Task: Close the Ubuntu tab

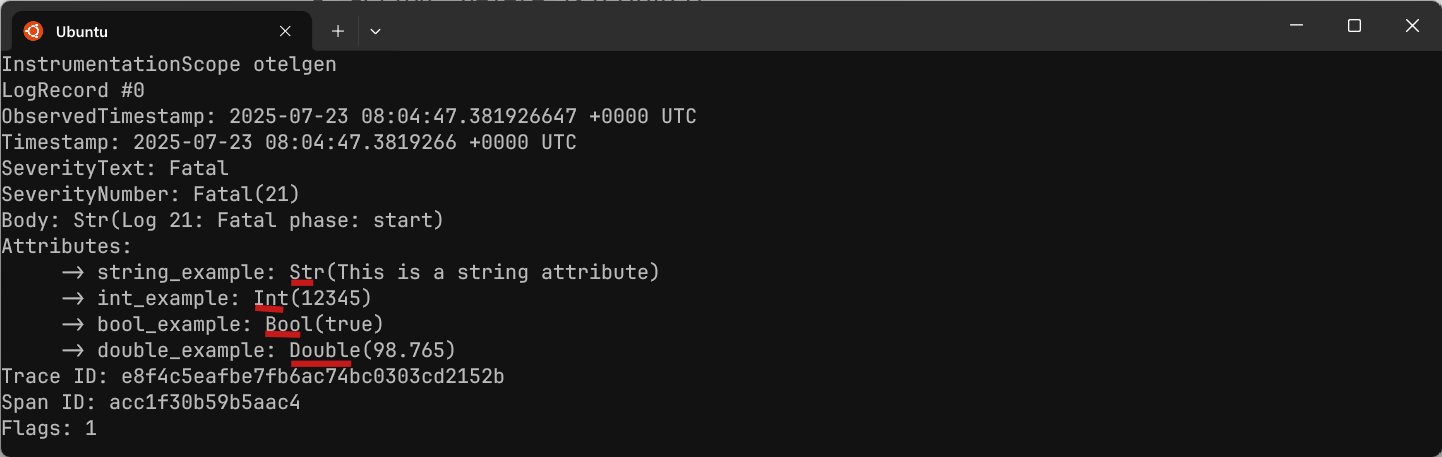Action: point(291,31)
